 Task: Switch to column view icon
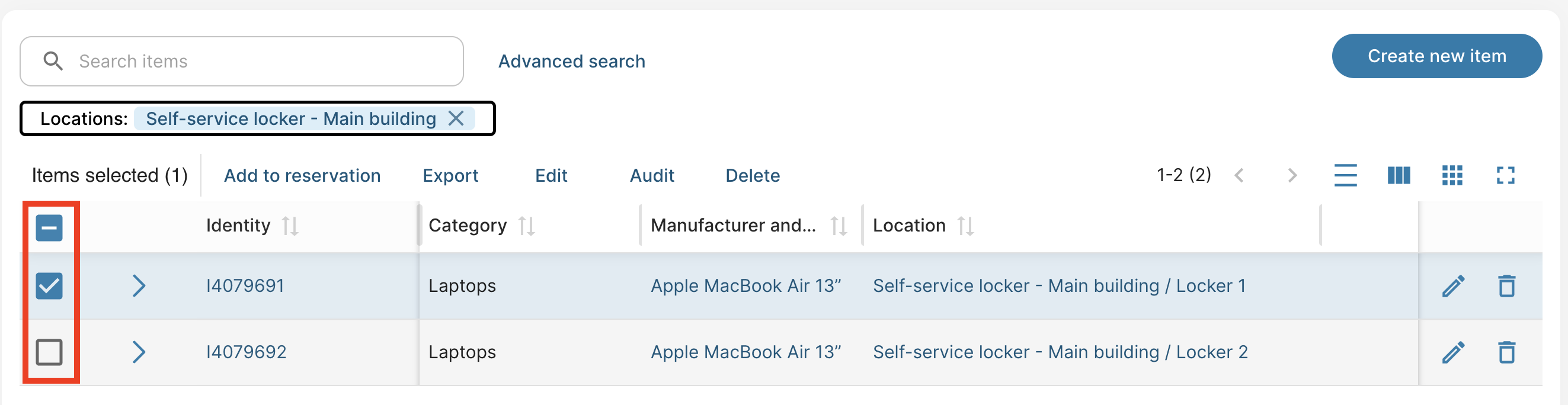coord(1399,176)
